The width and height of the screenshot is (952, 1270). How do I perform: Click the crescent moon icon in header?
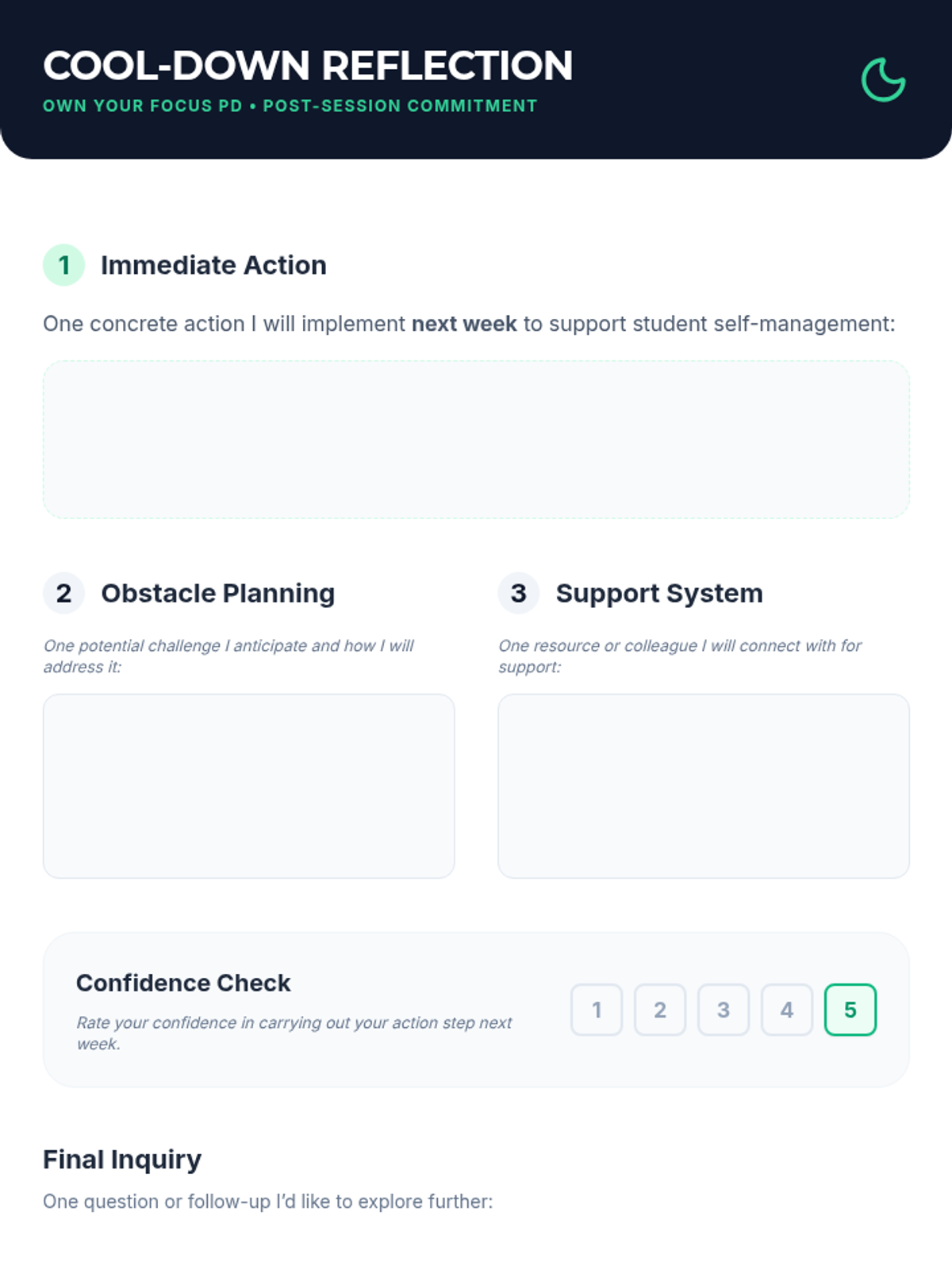click(x=883, y=80)
